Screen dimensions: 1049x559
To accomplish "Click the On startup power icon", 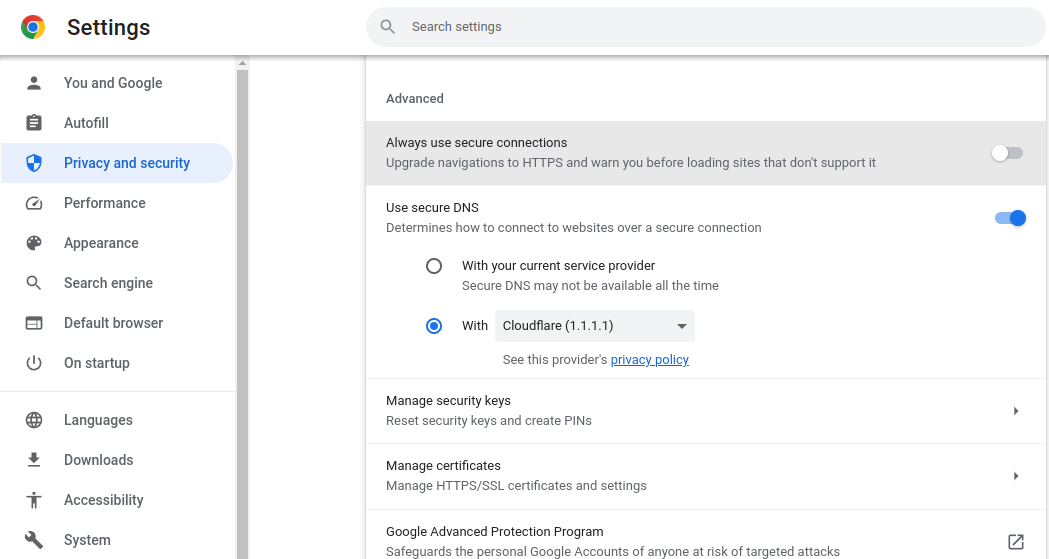I will (34, 363).
